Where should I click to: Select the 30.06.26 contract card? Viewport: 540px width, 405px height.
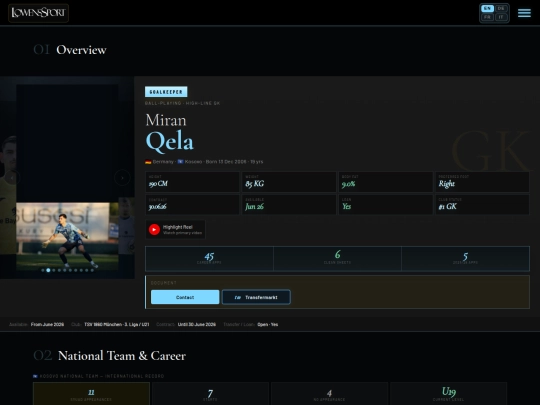click(192, 205)
